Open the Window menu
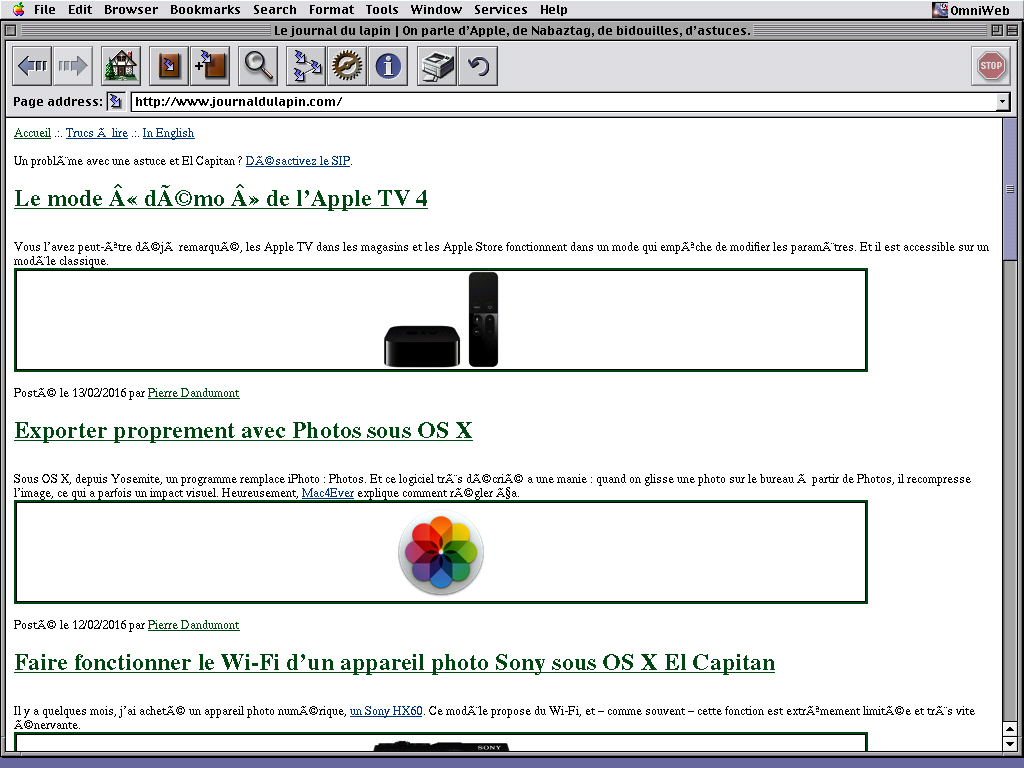 click(x=436, y=9)
